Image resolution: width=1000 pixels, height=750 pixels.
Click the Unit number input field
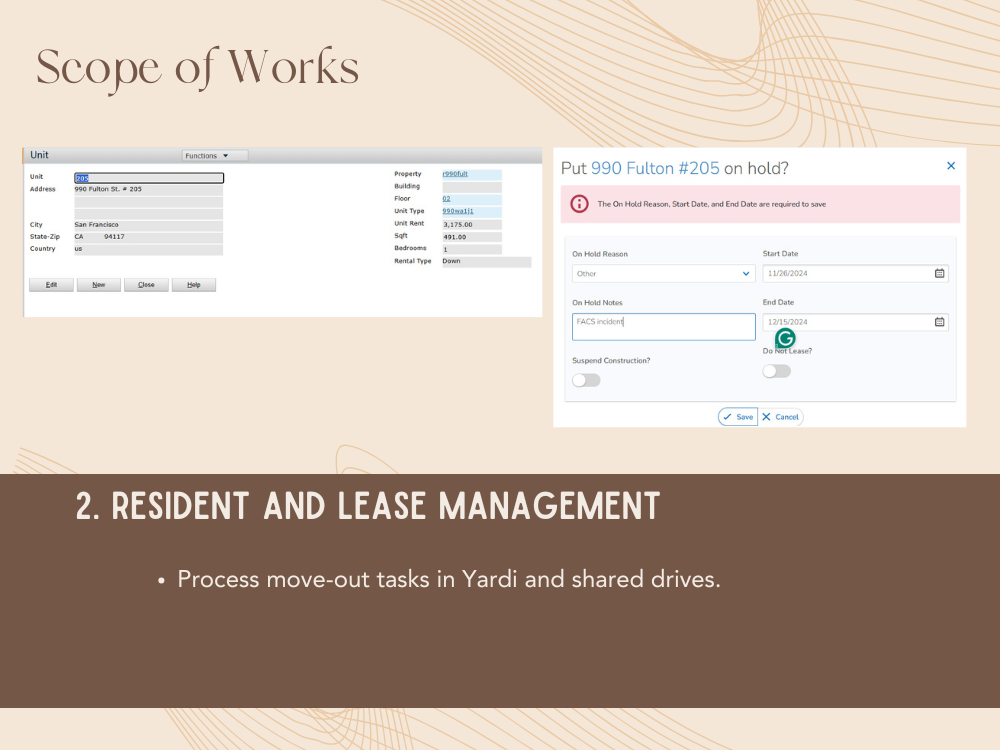pos(149,178)
